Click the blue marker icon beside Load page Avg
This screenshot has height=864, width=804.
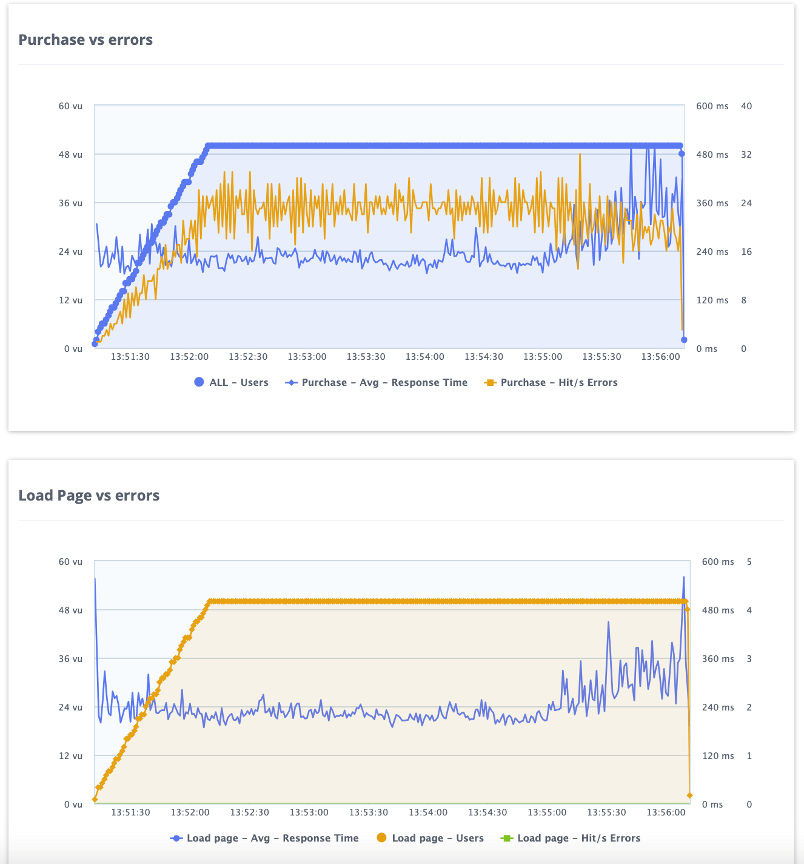pyautogui.click(x=176, y=838)
